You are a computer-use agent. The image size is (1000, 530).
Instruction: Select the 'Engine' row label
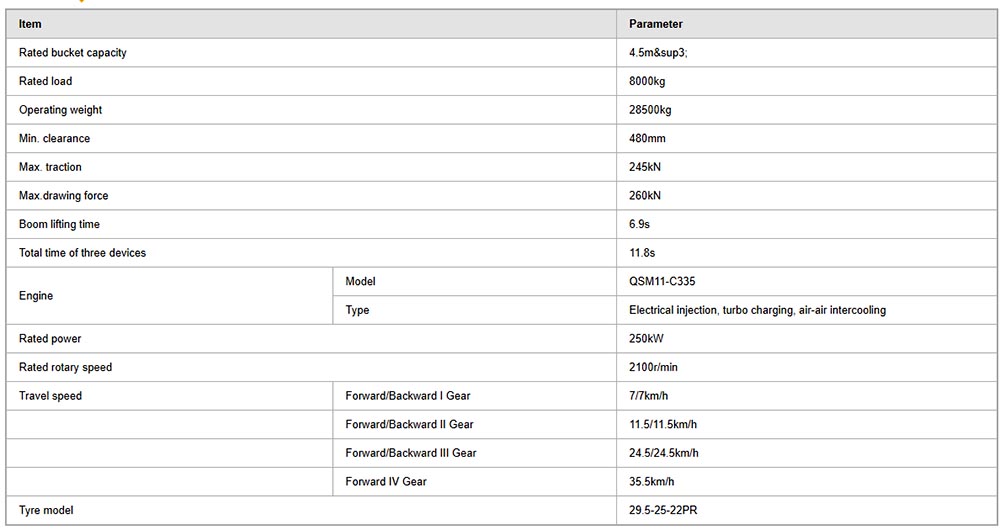coord(36,296)
